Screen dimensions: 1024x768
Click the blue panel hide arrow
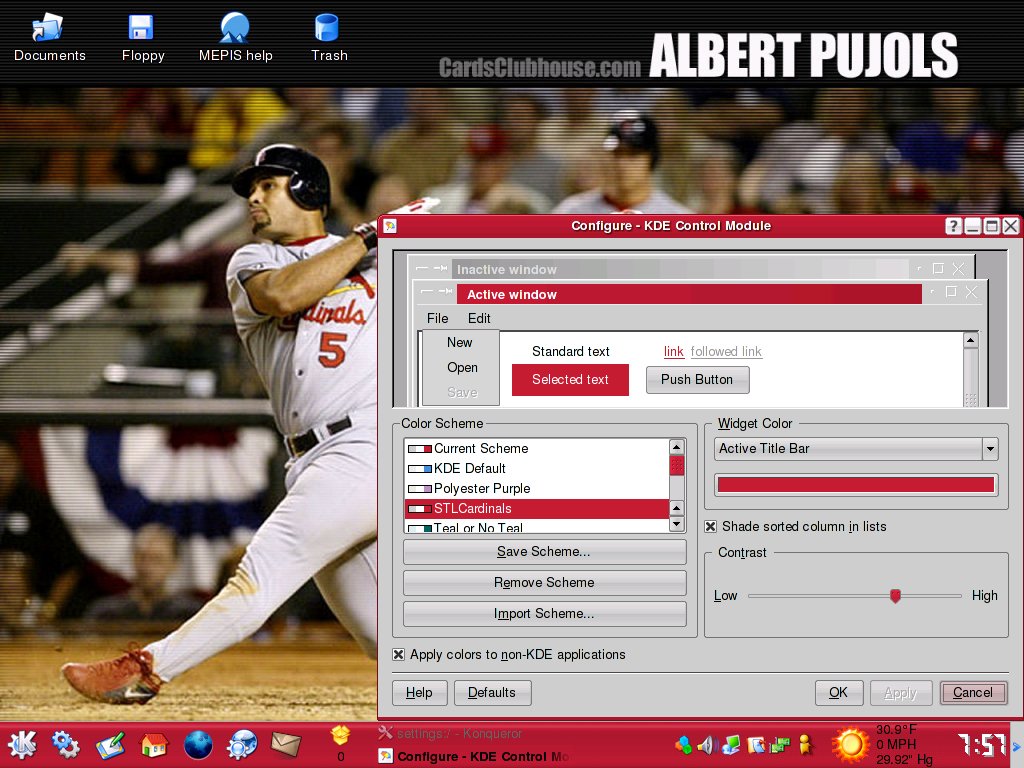click(1016, 745)
